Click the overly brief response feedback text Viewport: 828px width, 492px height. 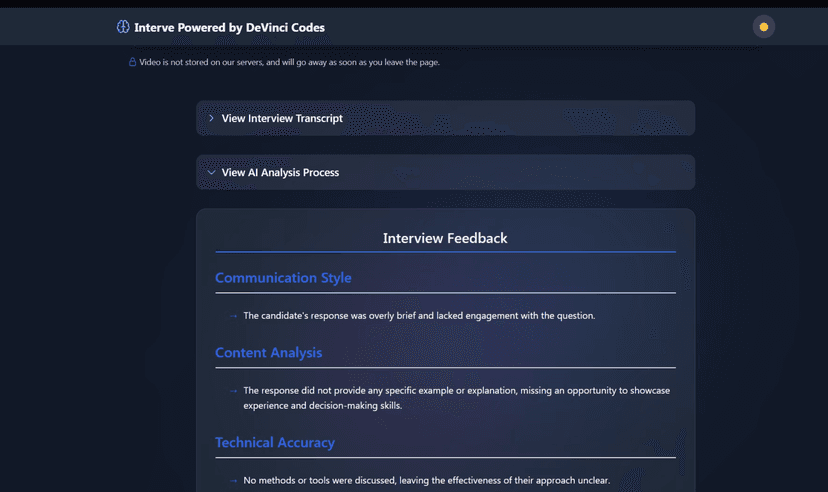pos(419,316)
